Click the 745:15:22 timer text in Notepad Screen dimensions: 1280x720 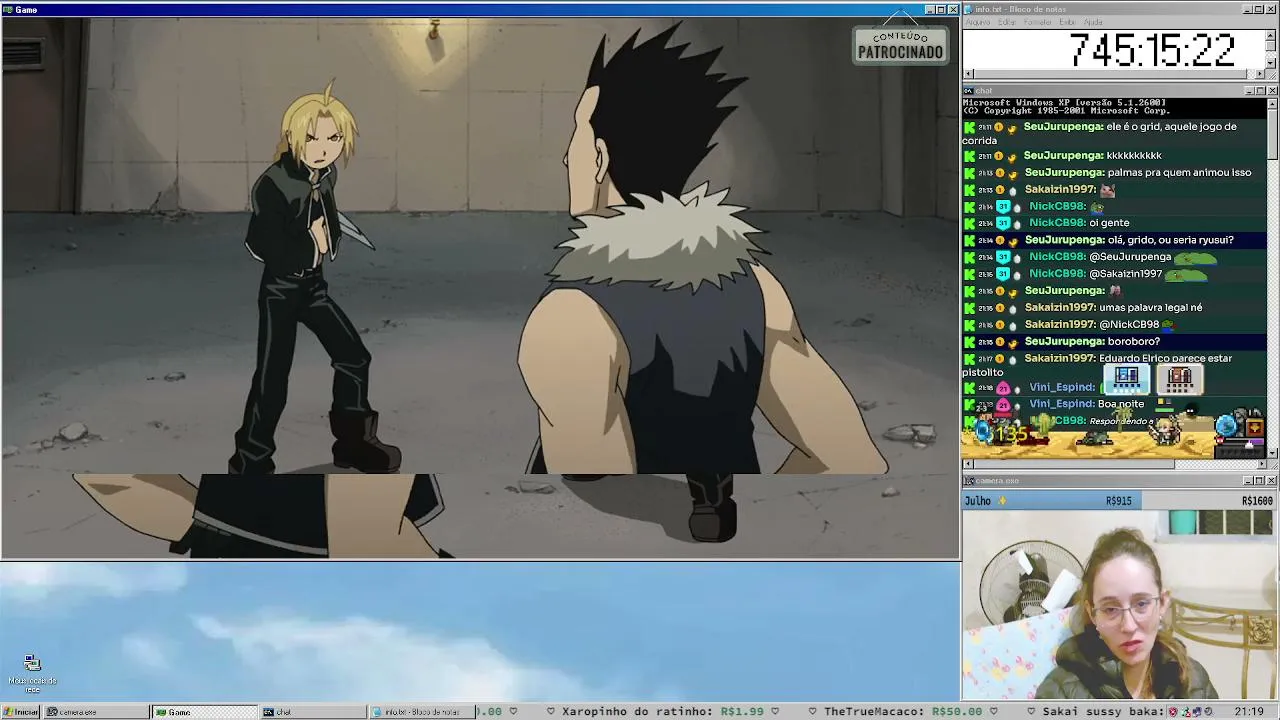[1152, 50]
